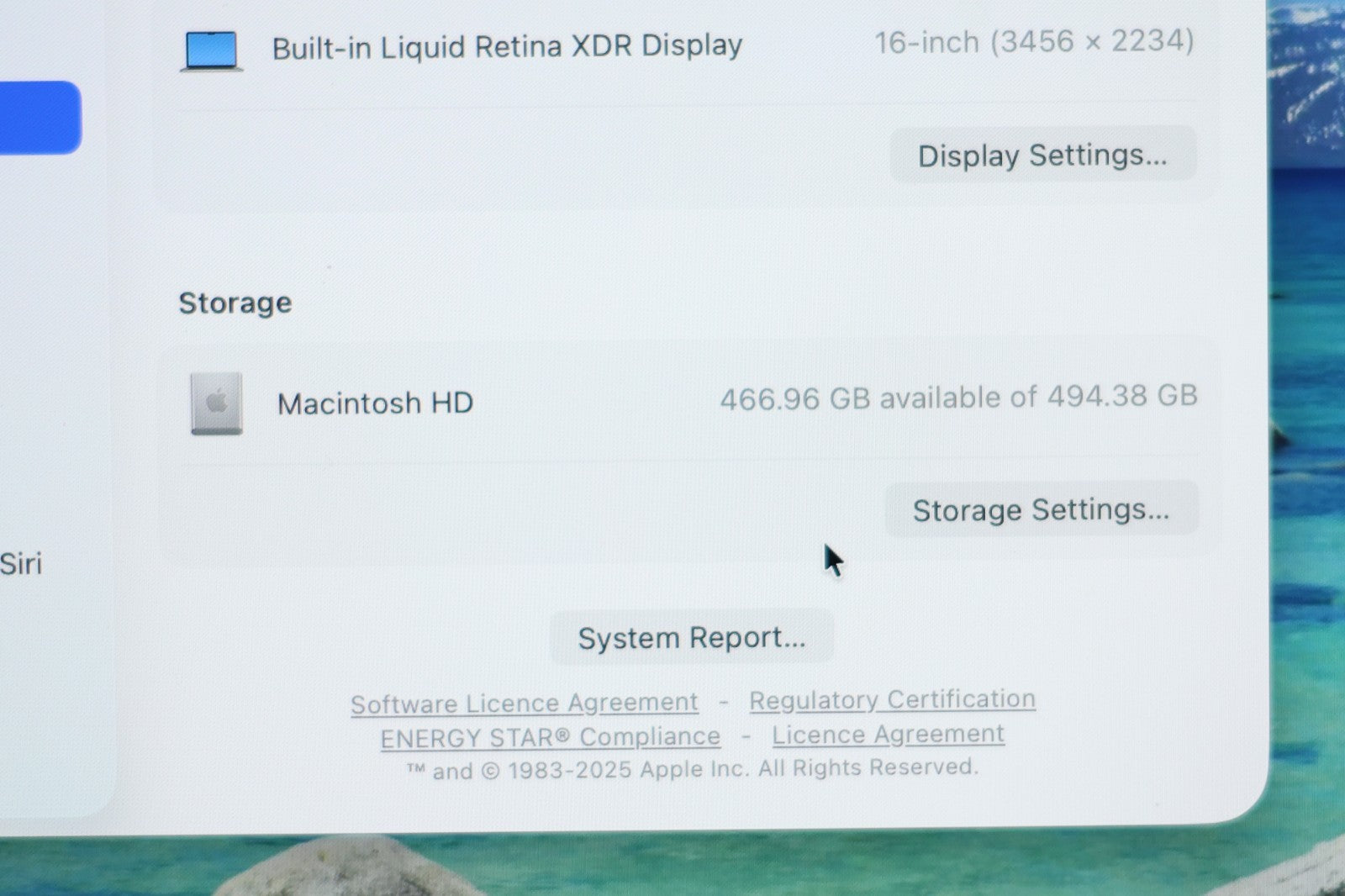Open the Regulatory Certification link
The image size is (1345, 896).
[x=892, y=699]
